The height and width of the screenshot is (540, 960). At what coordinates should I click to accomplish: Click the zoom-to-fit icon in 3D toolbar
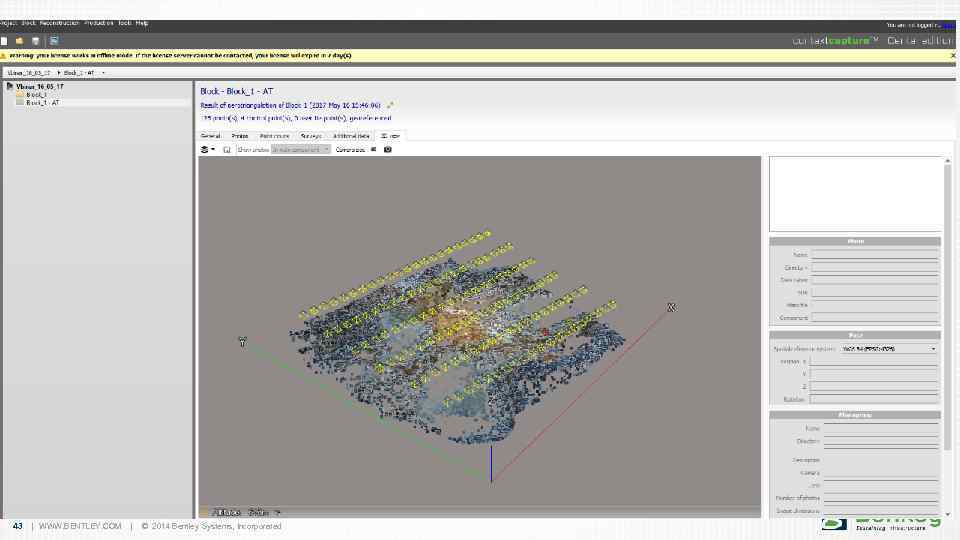[x=227, y=149]
